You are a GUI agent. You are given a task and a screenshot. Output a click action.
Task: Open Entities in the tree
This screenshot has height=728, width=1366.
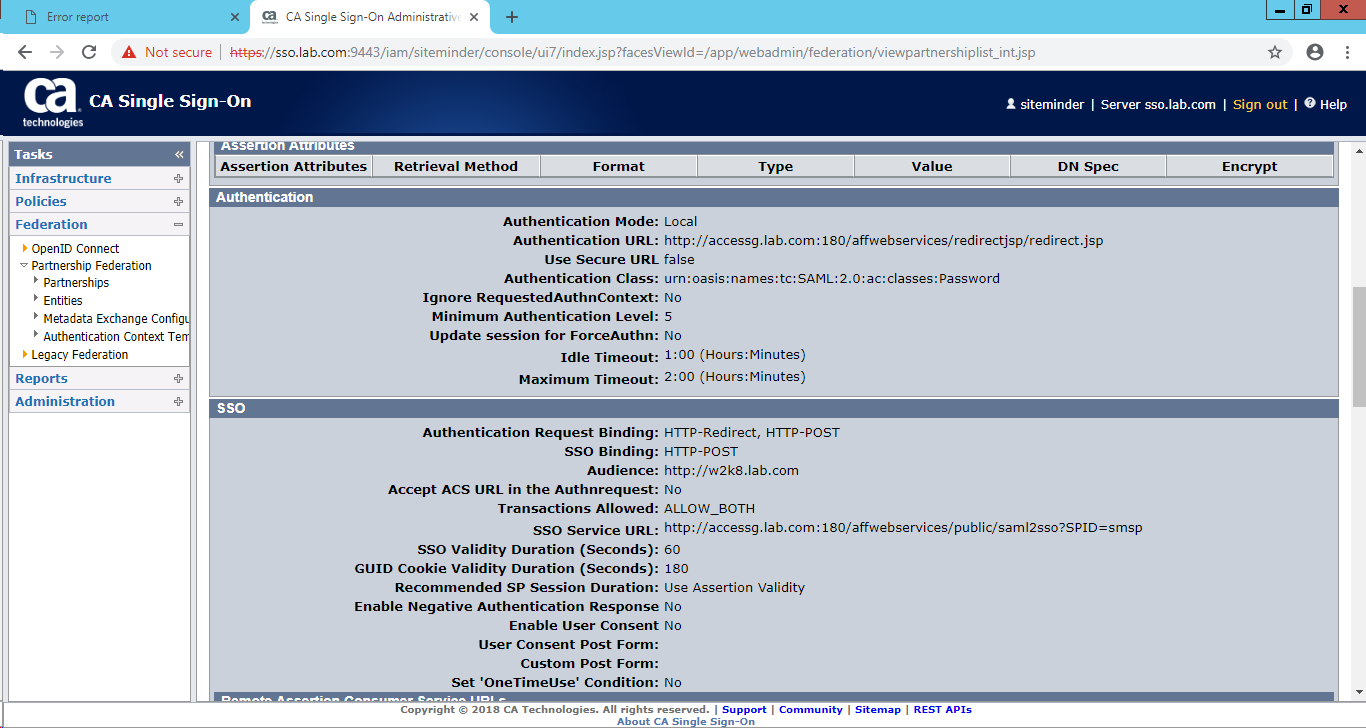click(63, 301)
